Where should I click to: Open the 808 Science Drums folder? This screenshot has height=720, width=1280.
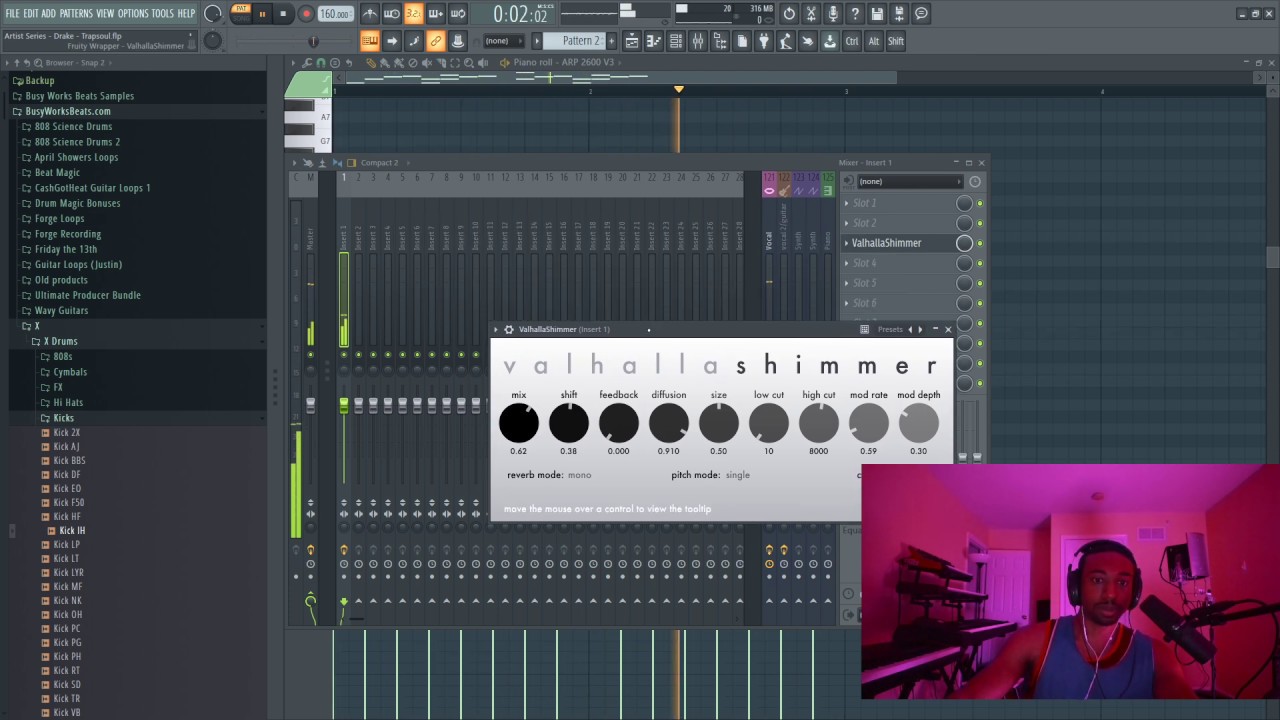[x=73, y=126]
